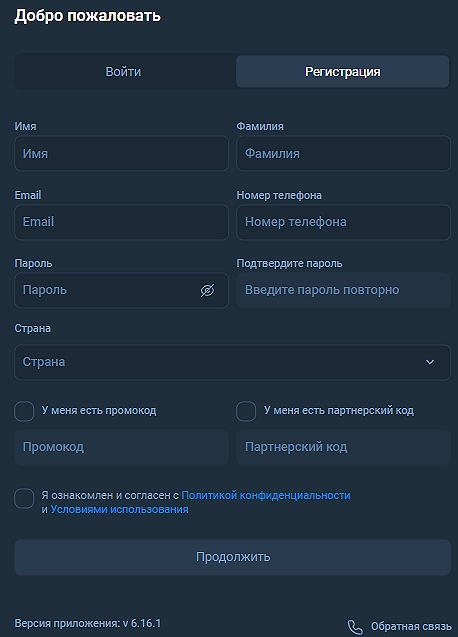Click the phone icon near Обратная связь
The width and height of the screenshot is (458, 637).
[x=355, y=627]
